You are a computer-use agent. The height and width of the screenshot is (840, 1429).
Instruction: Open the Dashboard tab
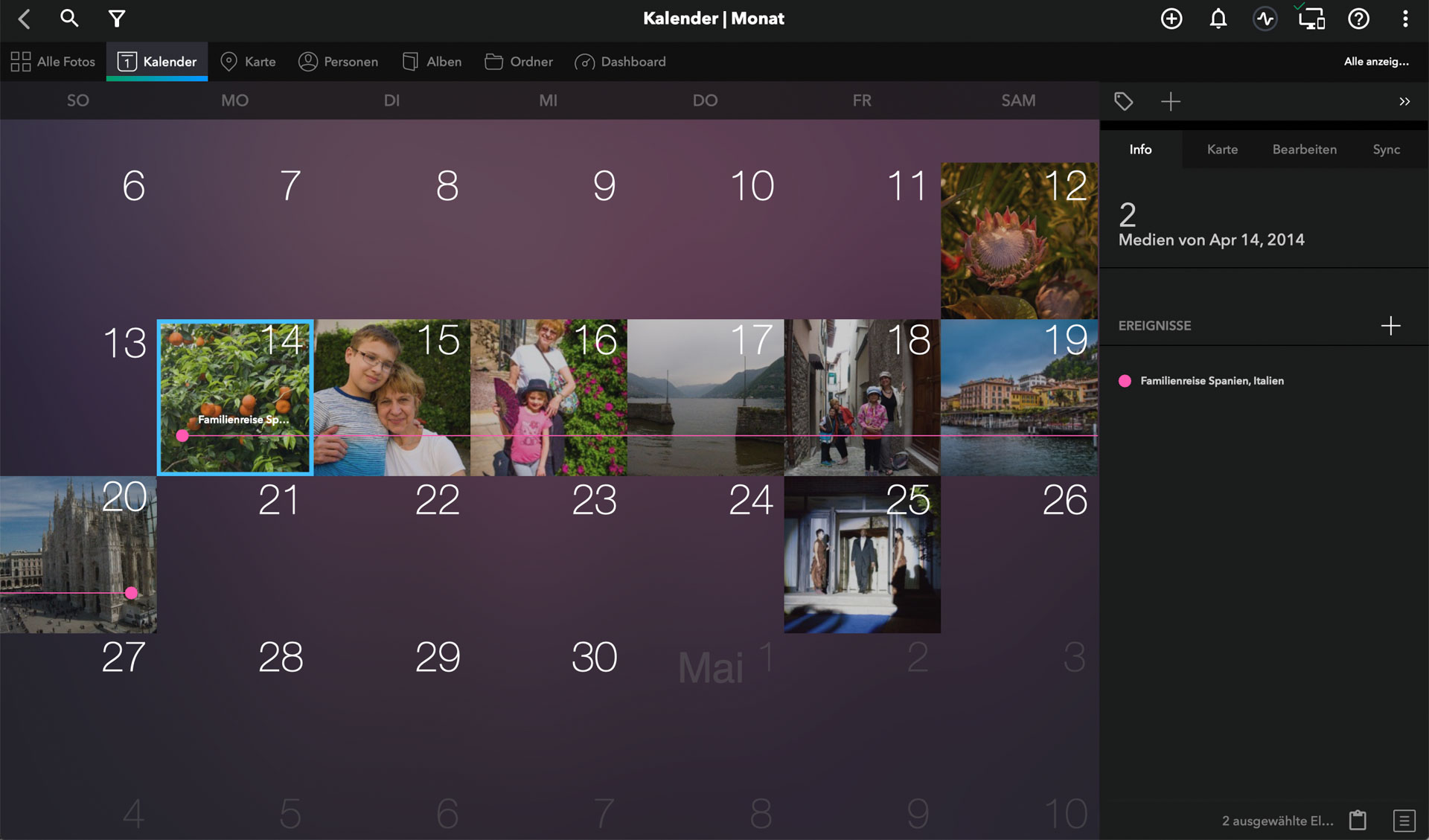pos(621,62)
